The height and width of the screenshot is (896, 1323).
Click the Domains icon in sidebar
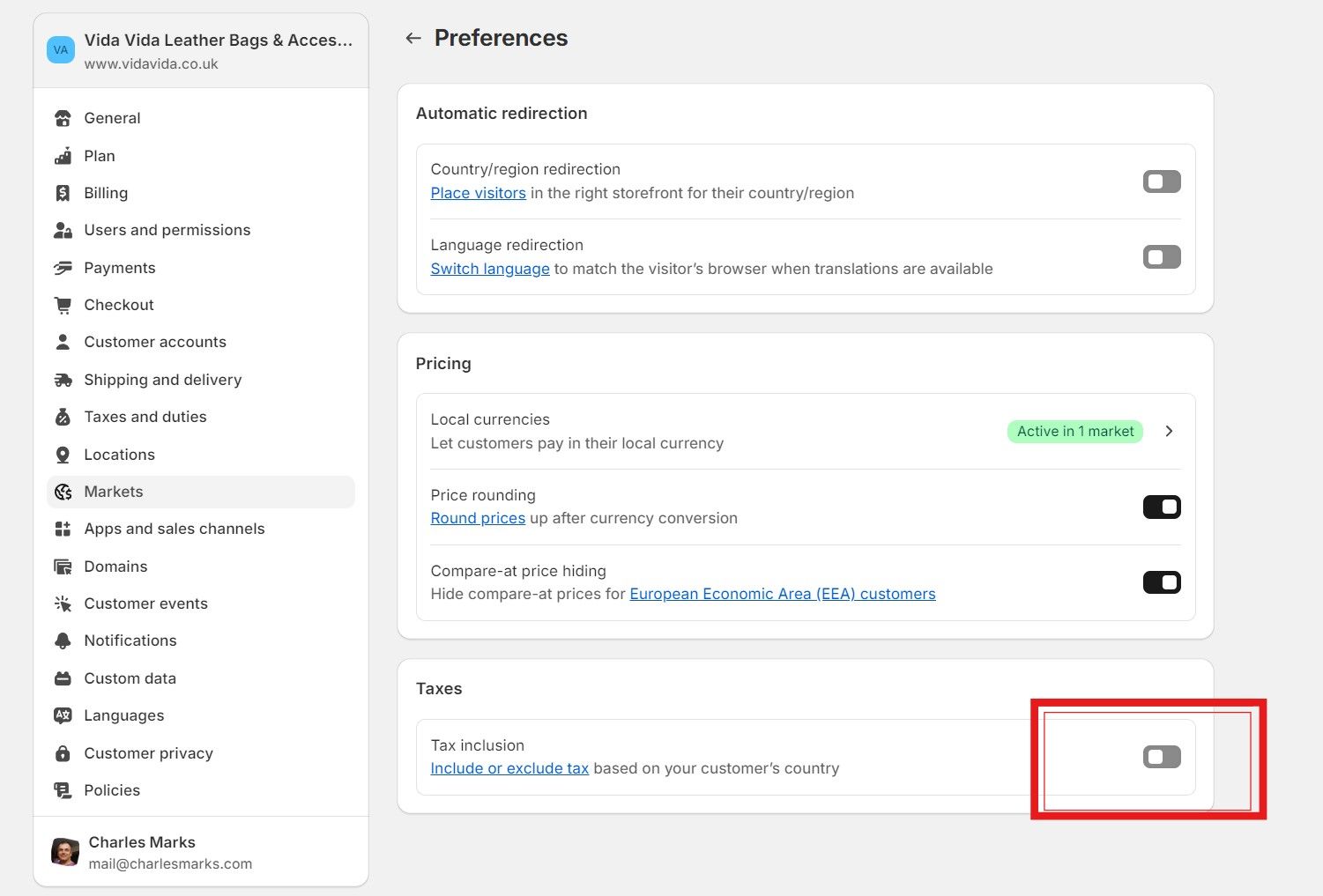tap(63, 566)
